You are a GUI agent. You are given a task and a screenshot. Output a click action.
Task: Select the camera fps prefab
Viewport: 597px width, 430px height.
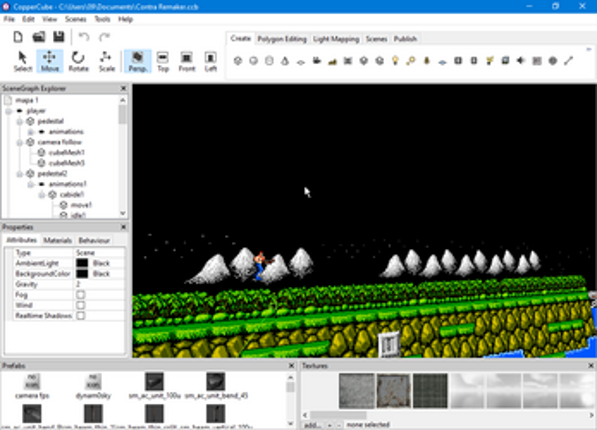(32, 386)
